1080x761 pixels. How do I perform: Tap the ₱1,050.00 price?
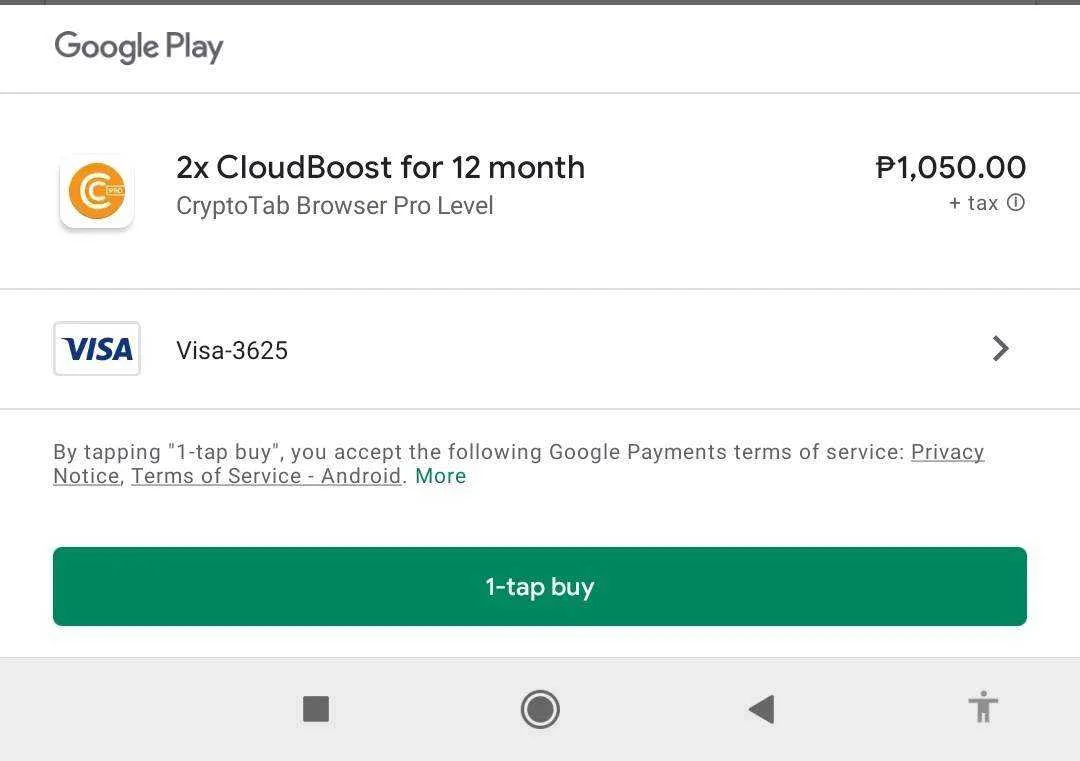click(951, 167)
